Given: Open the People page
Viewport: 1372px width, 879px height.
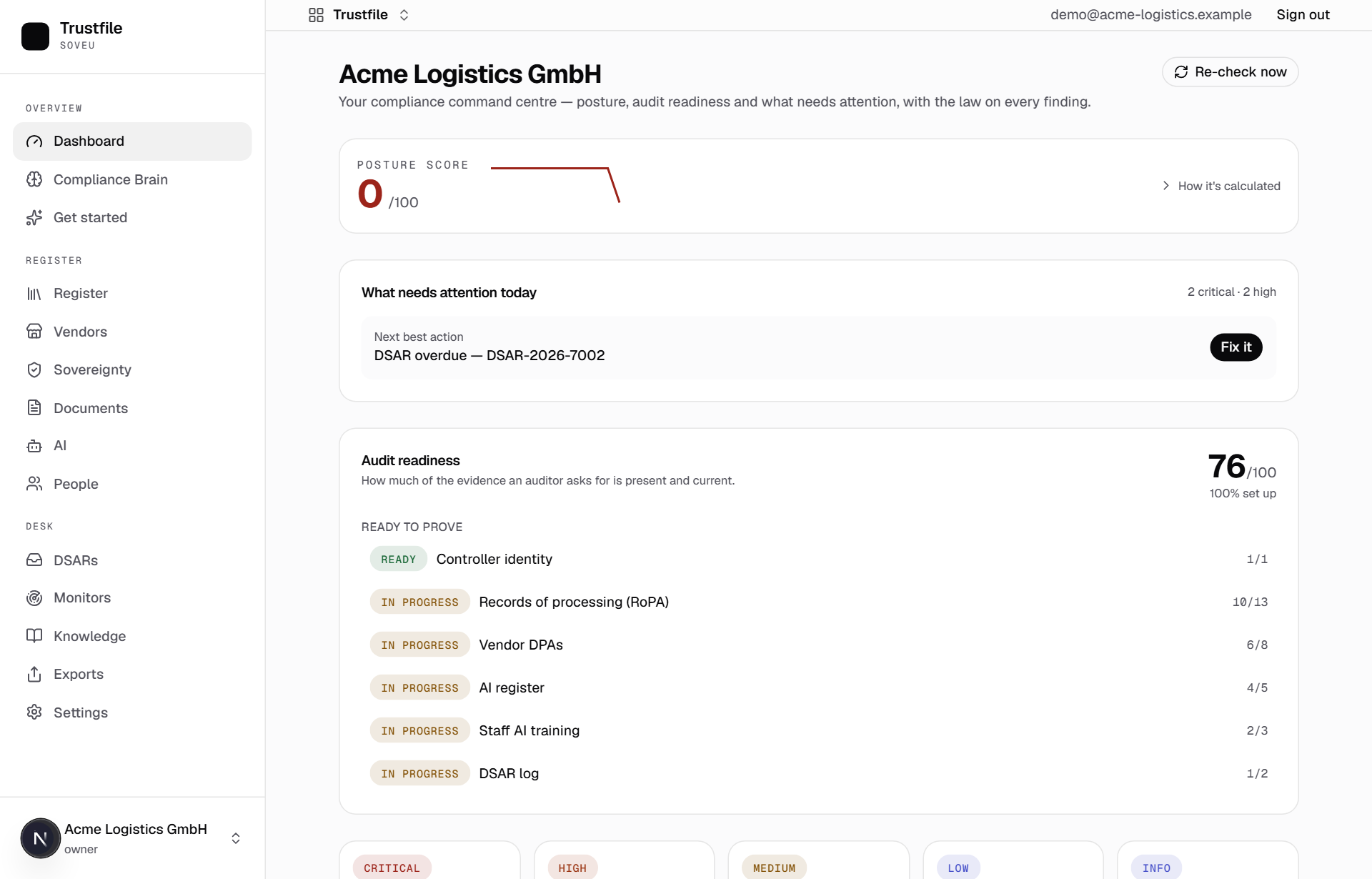Looking at the screenshot, I should 132,484.
